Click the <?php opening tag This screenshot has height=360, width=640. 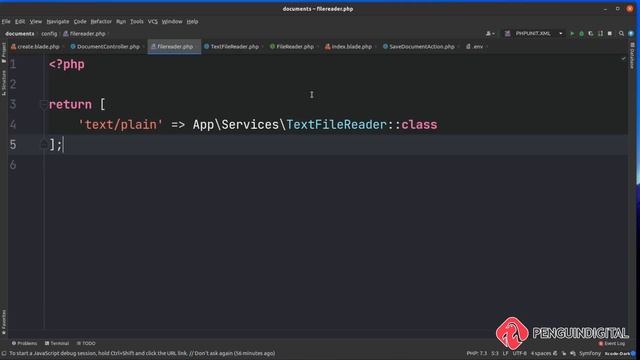click(x=67, y=64)
